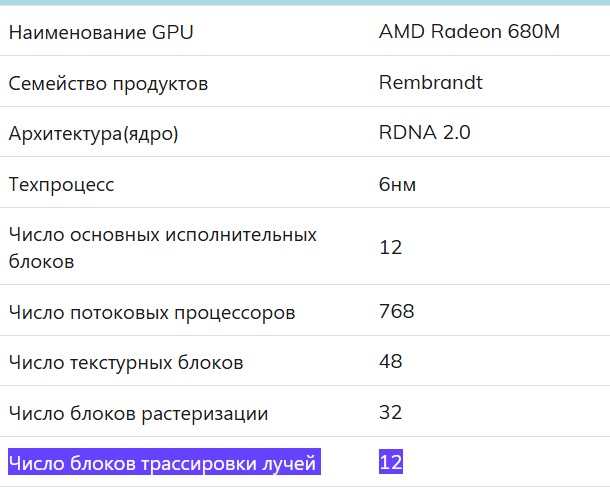The width and height of the screenshot is (610, 497).
Task: Select the '6нм' process value
Action: [x=397, y=184]
